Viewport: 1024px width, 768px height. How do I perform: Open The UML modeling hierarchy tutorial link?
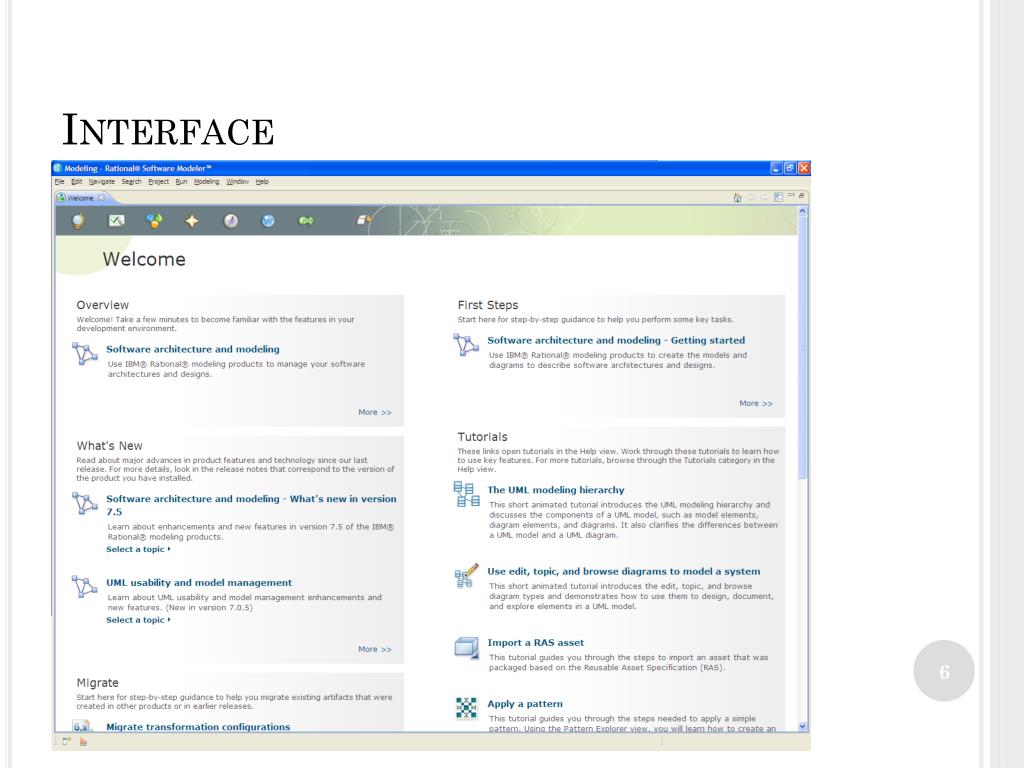(556, 490)
